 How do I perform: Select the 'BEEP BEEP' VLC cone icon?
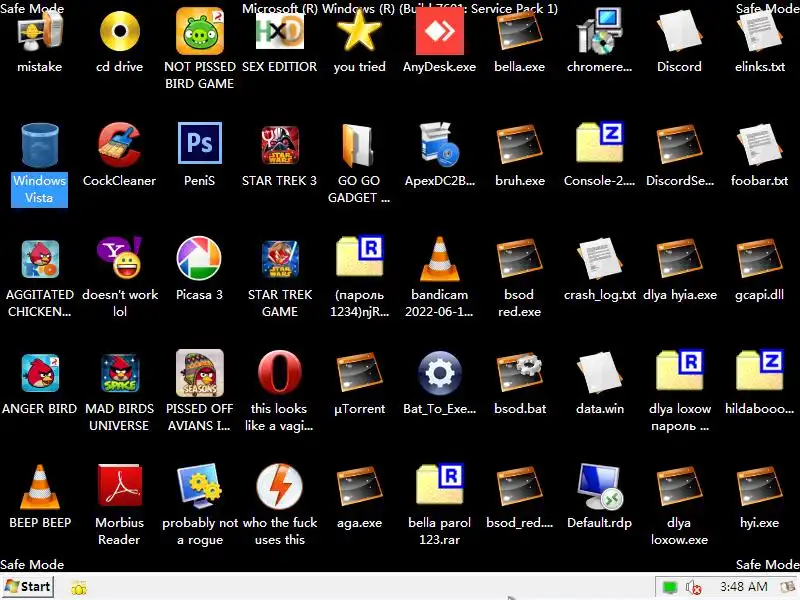point(40,487)
